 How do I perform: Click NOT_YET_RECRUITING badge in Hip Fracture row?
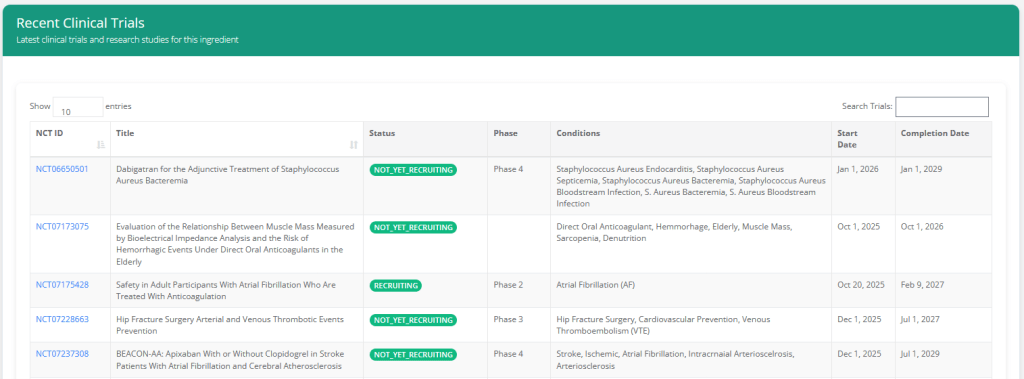coord(413,320)
